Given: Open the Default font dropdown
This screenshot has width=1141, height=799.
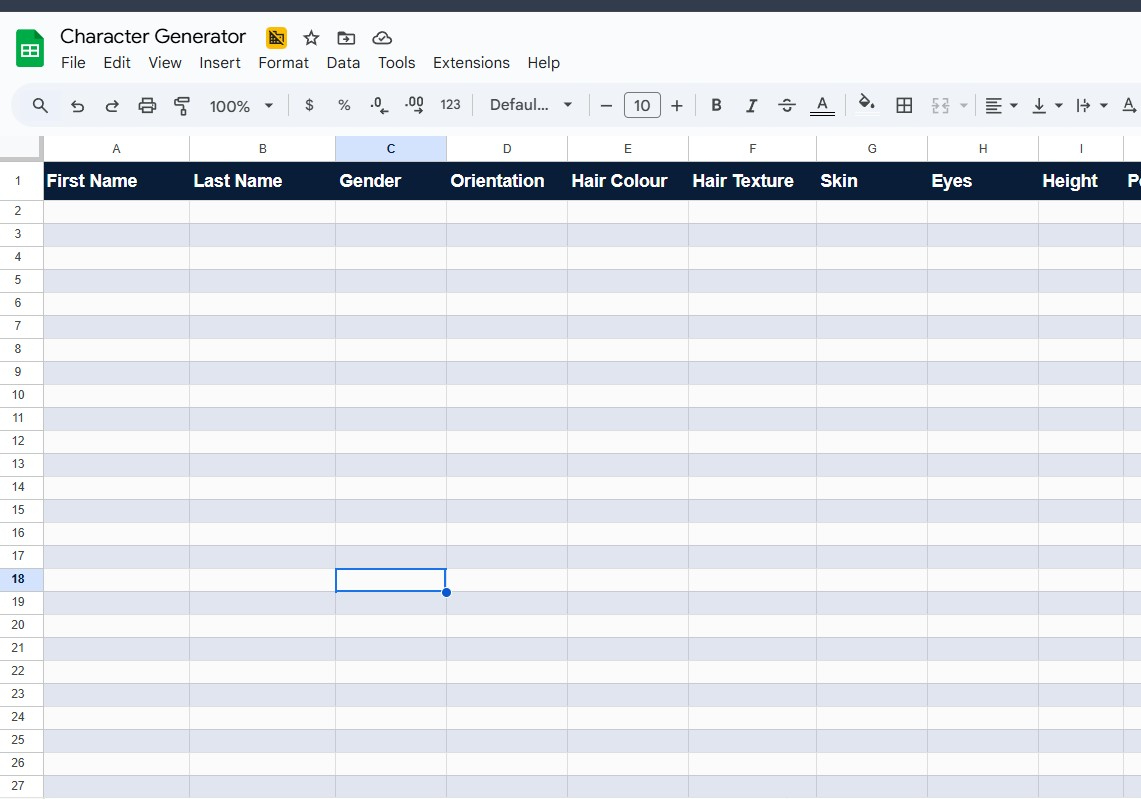Looking at the screenshot, I should coord(531,105).
